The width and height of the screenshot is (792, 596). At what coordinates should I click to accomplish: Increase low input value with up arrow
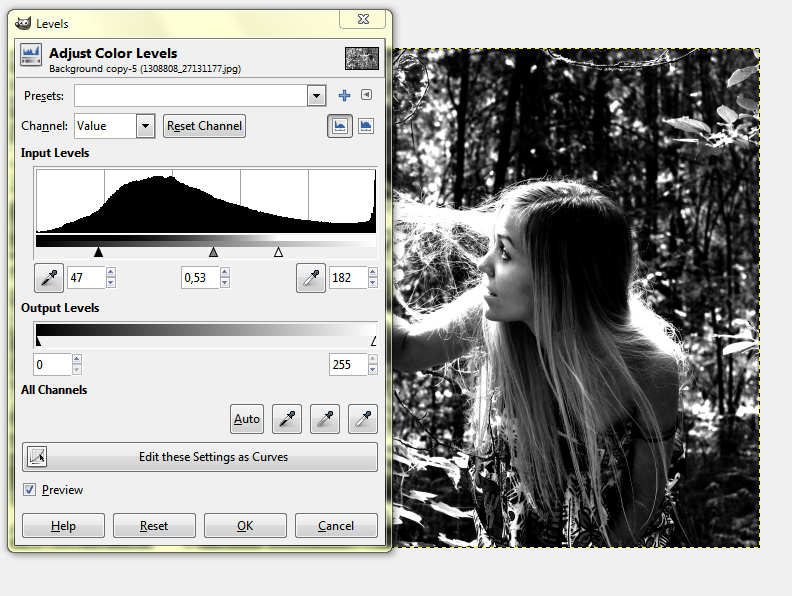(x=111, y=272)
